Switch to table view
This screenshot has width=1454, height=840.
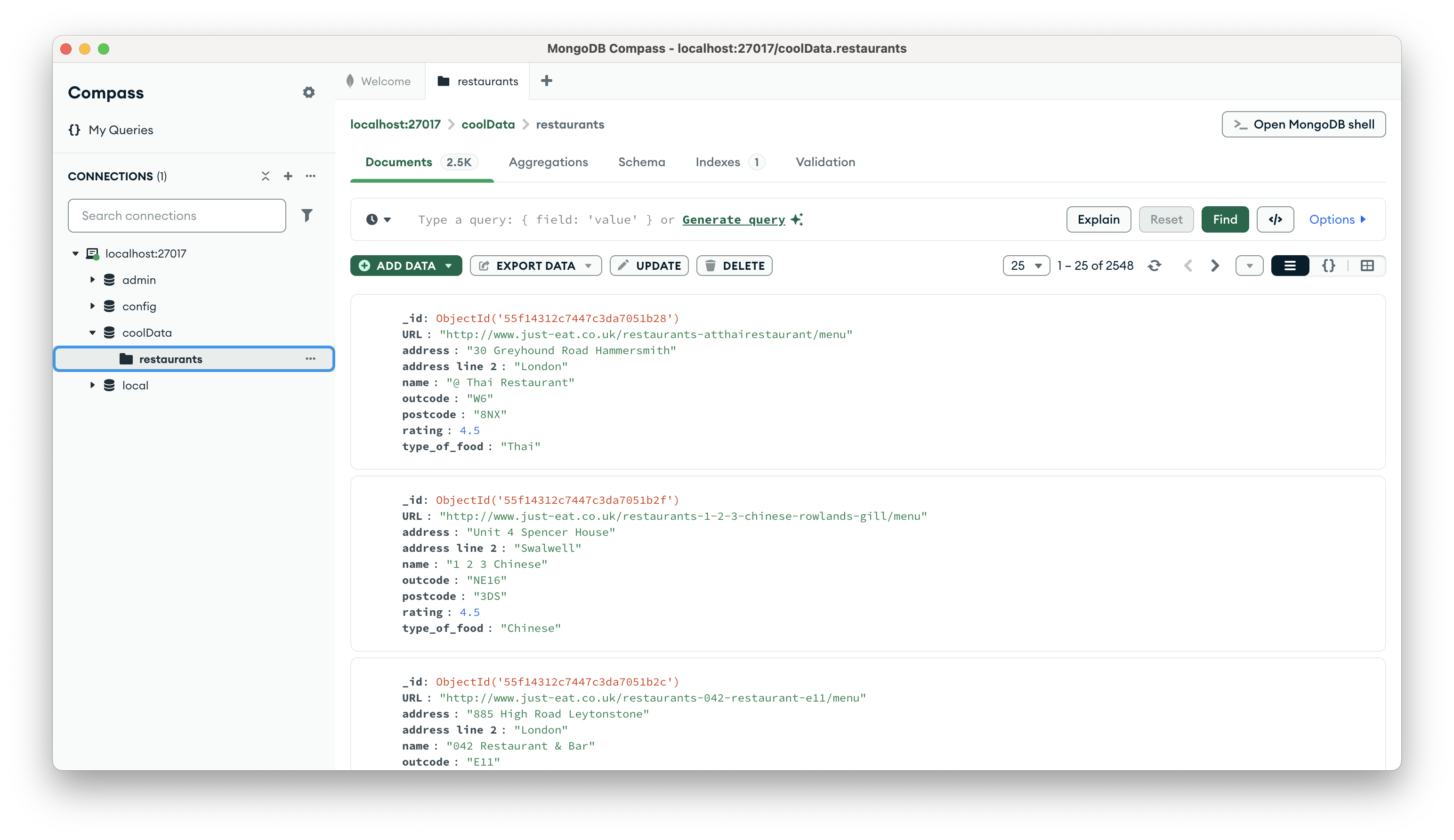tap(1367, 266)
